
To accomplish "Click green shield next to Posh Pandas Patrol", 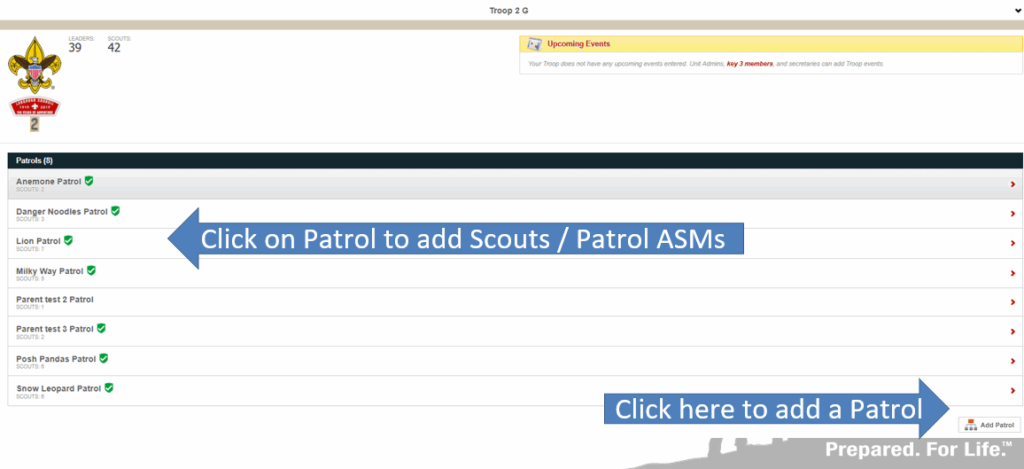I will tap(104, 358).
